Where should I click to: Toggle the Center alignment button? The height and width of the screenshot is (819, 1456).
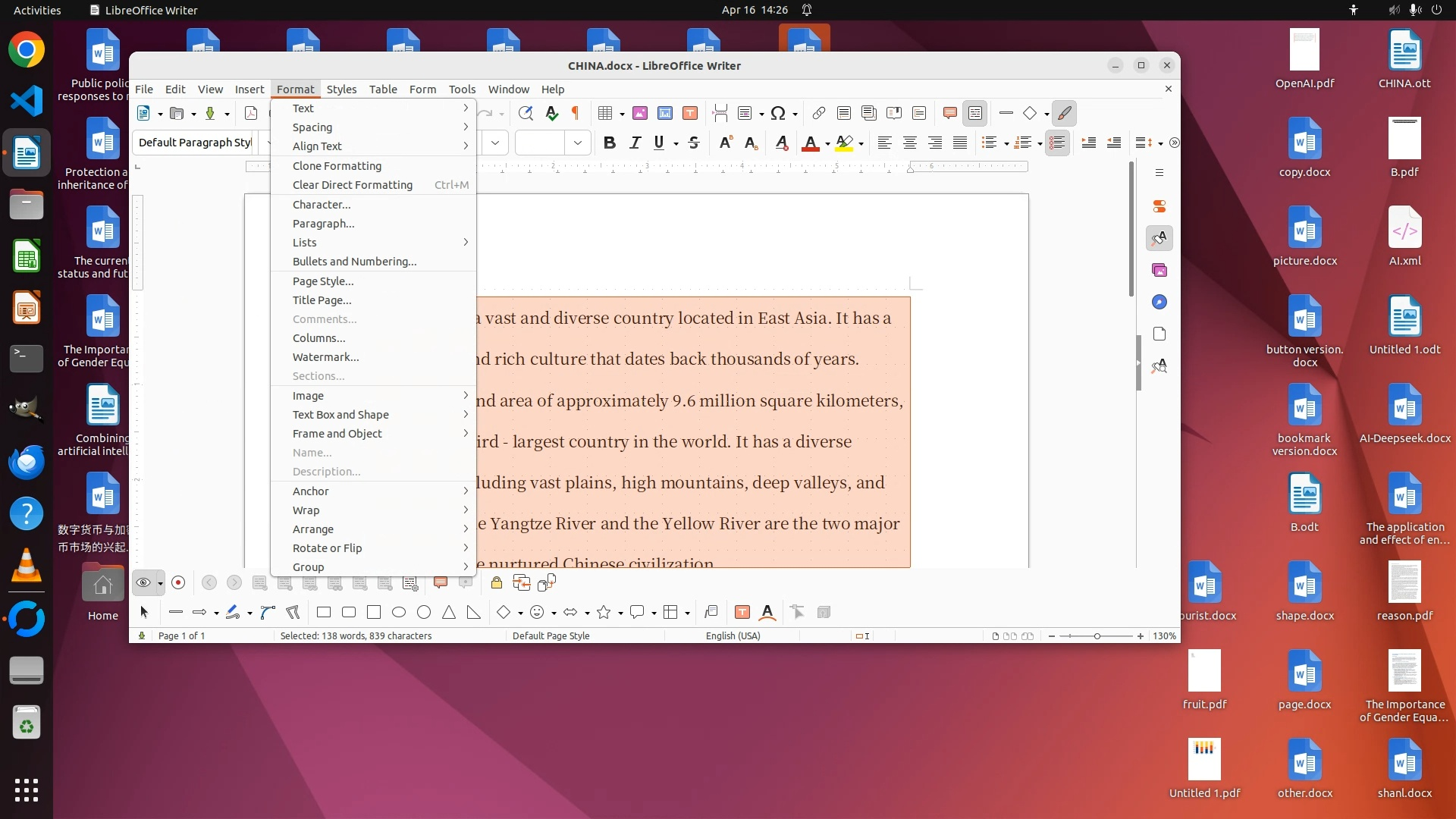pyautogui.click(x=909, y=143)
